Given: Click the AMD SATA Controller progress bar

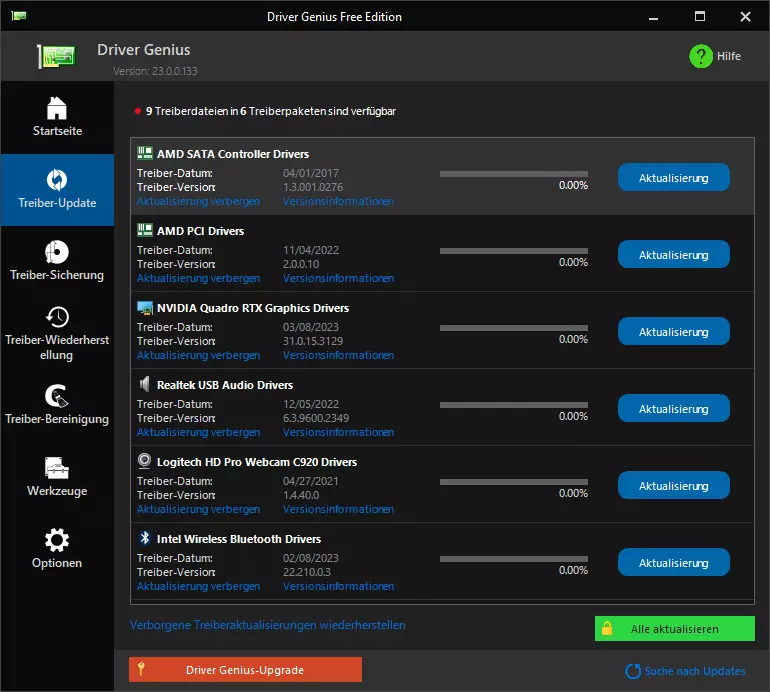Looking at the screenshot, I should pos(514,174).
